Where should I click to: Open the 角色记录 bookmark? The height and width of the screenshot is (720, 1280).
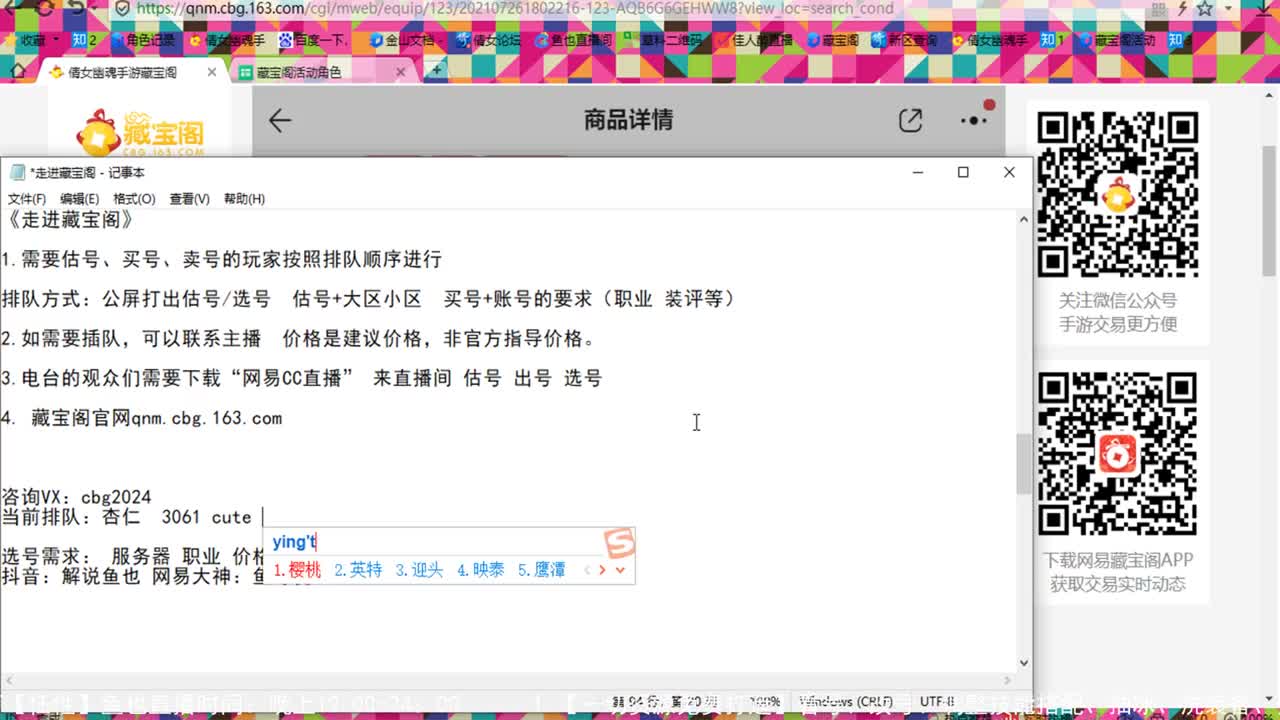(x=143, y=41)
